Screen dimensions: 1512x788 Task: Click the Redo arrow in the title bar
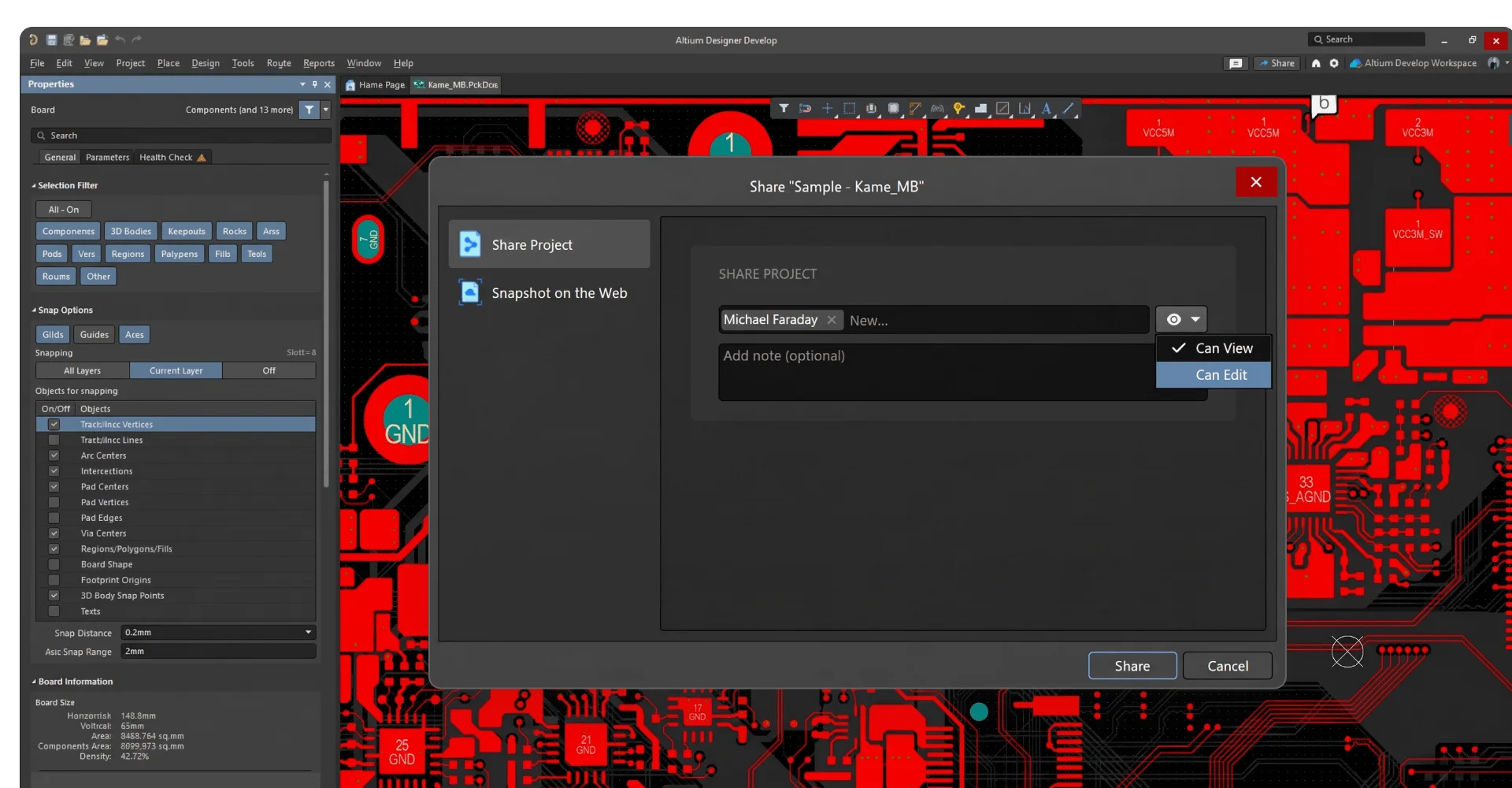tap(137, 39)
